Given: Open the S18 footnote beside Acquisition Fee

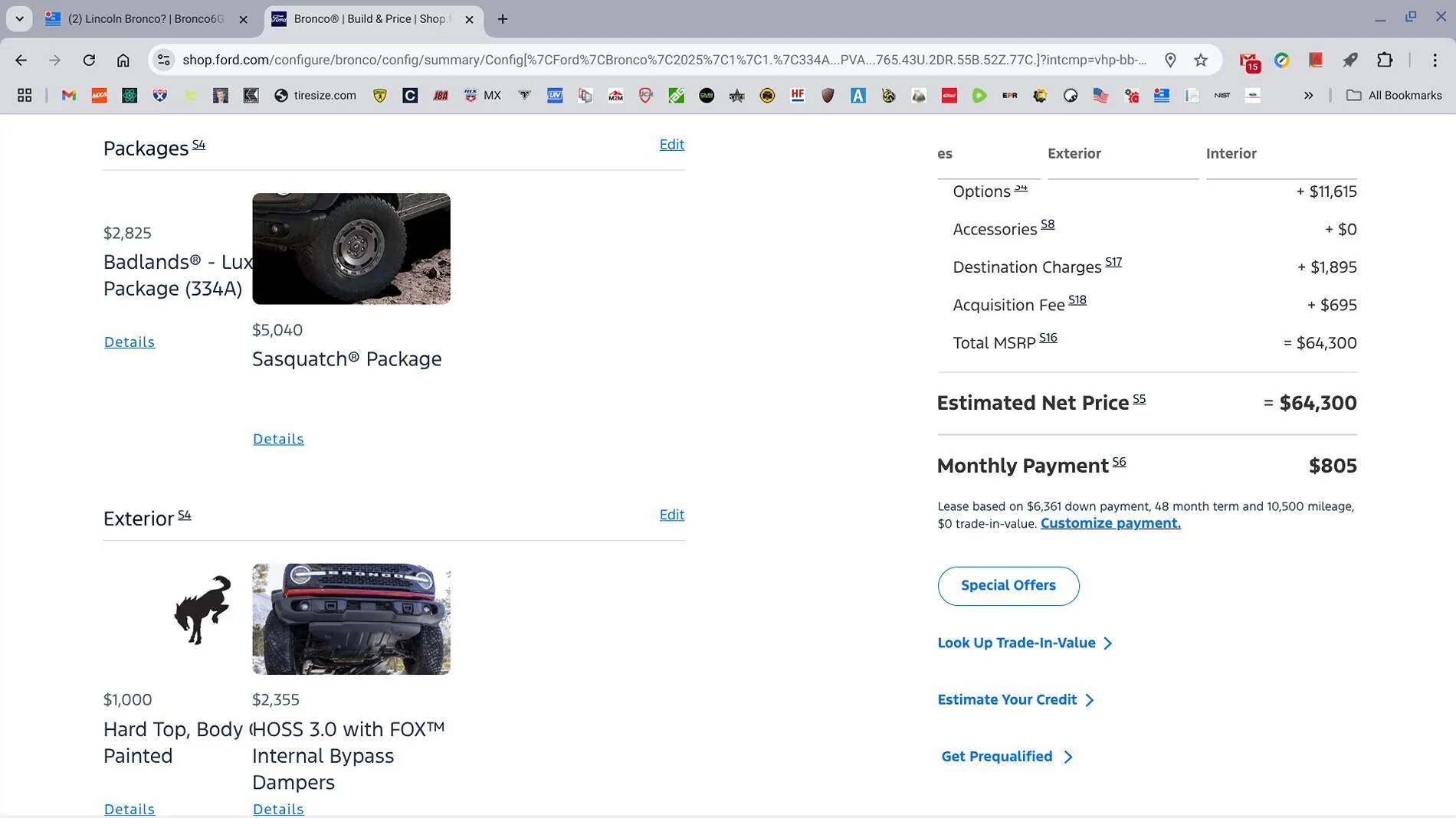Looking at the screenshot, I should pos(1077,300).
